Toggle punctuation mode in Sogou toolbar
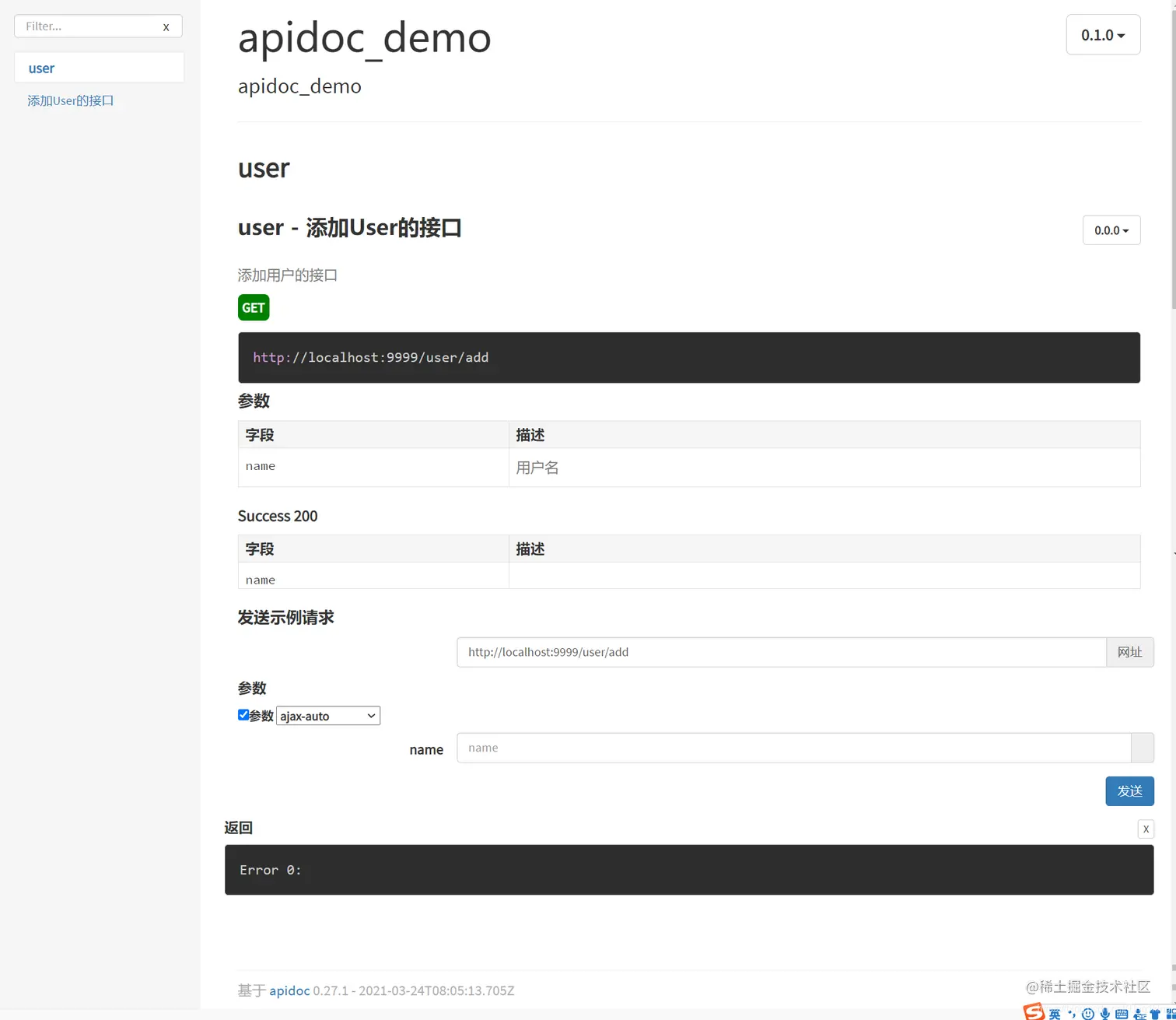1176x1020 pixels. 1072,1013
